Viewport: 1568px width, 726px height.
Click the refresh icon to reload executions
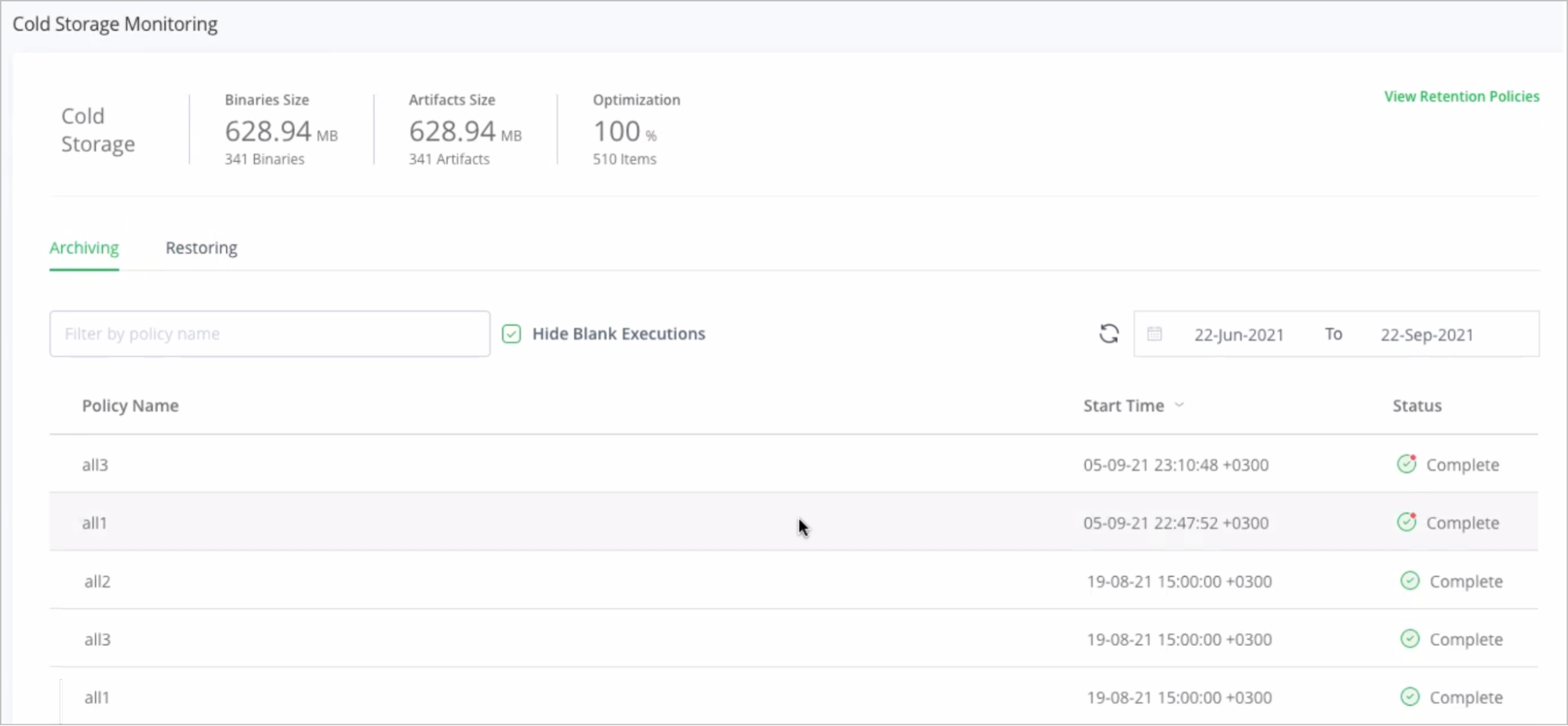[1108, 334]
